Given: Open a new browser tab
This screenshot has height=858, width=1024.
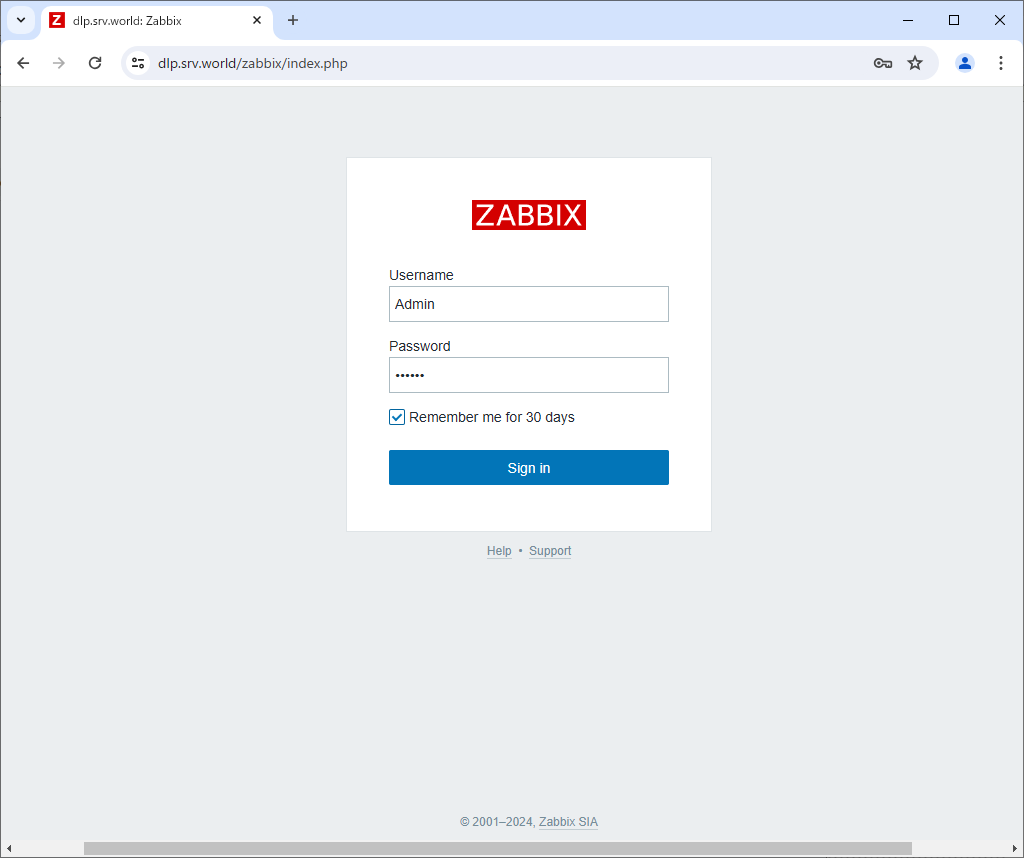Looking at the screenshot, I should click(293, 20).
